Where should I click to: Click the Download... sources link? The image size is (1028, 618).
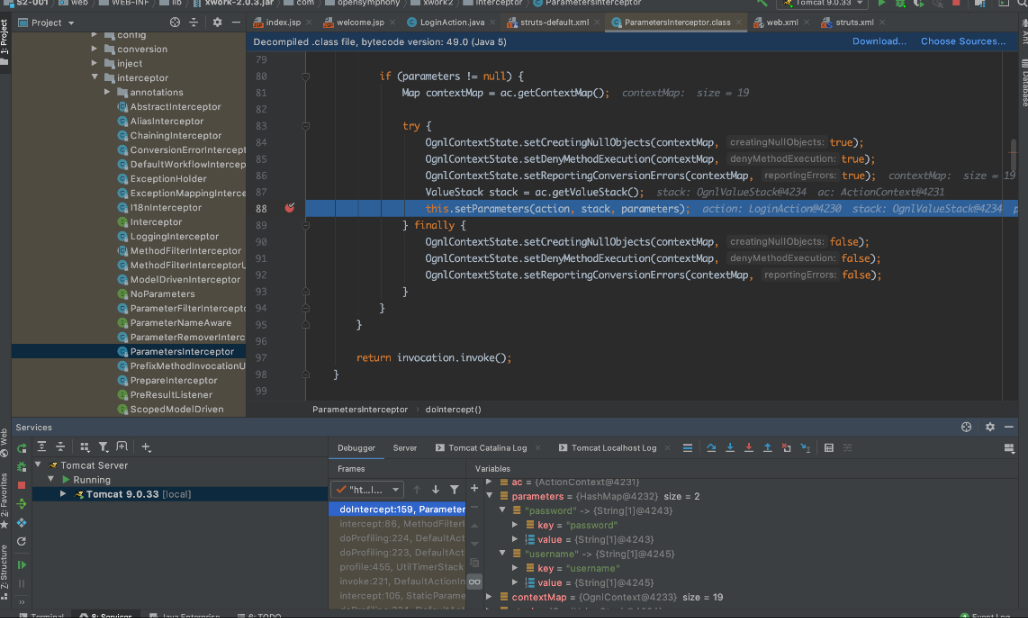(879, 41)
